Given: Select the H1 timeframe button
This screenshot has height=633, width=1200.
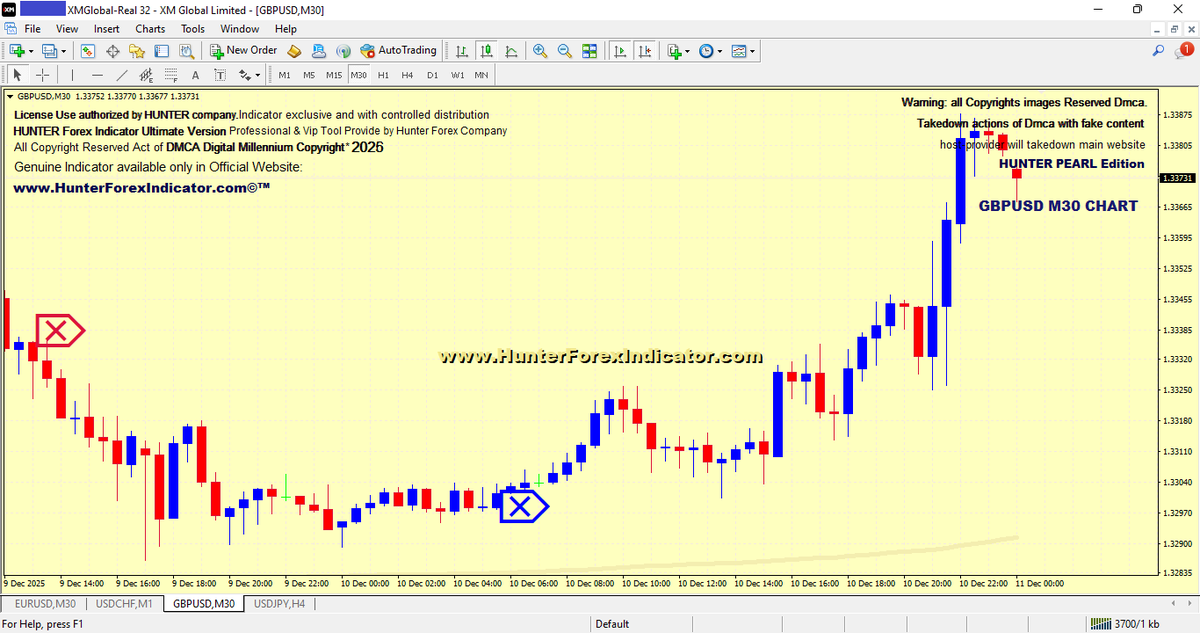Looking at the screenshot, I should pos(383,75).
